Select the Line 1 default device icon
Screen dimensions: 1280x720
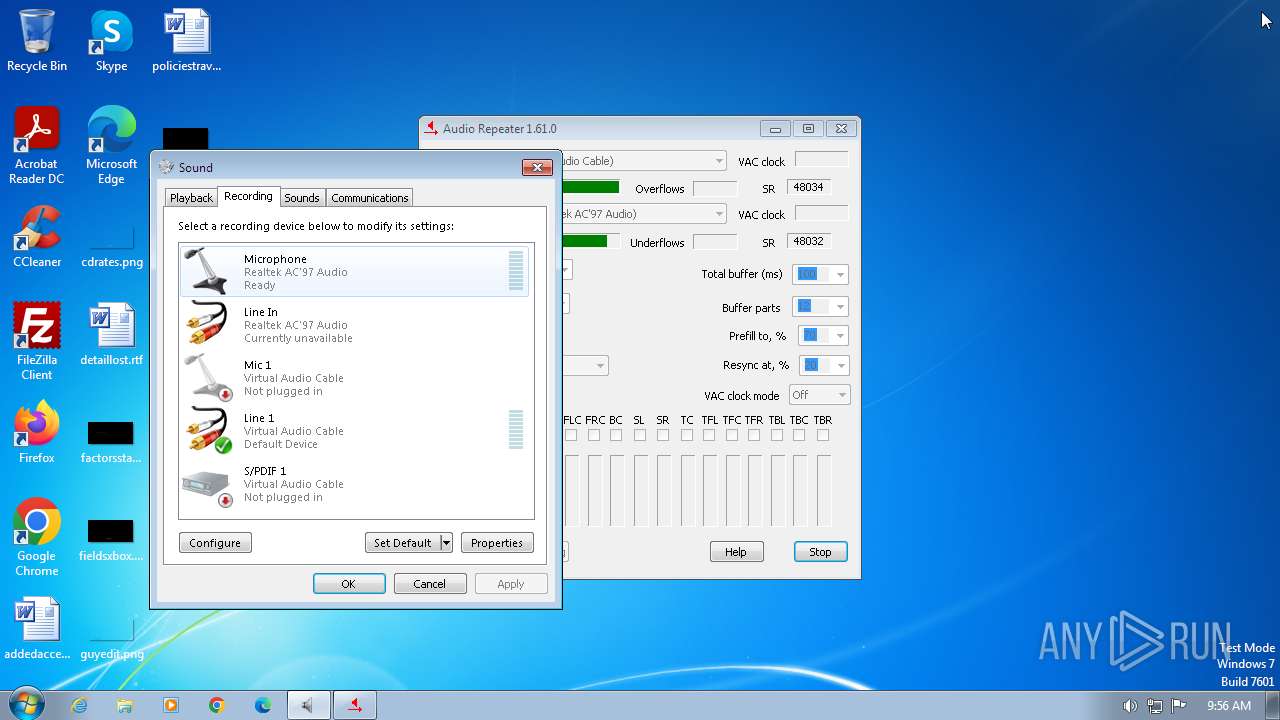(x=208, y=430)
